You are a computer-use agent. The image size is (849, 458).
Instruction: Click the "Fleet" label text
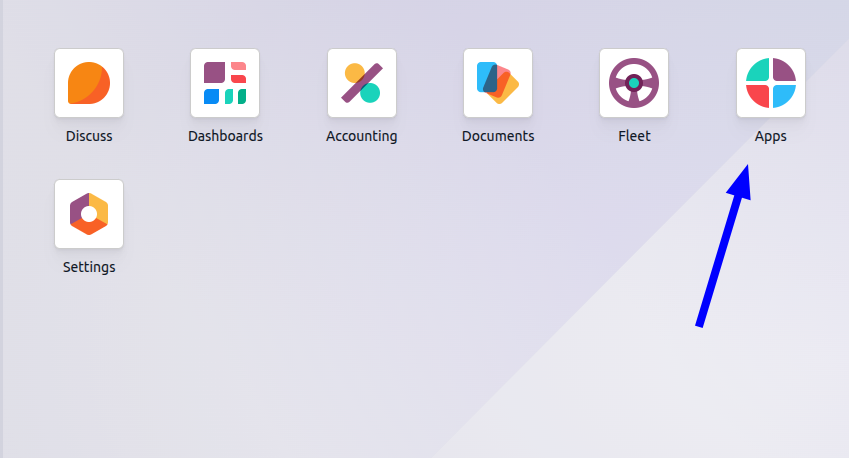tap(634, 136)
